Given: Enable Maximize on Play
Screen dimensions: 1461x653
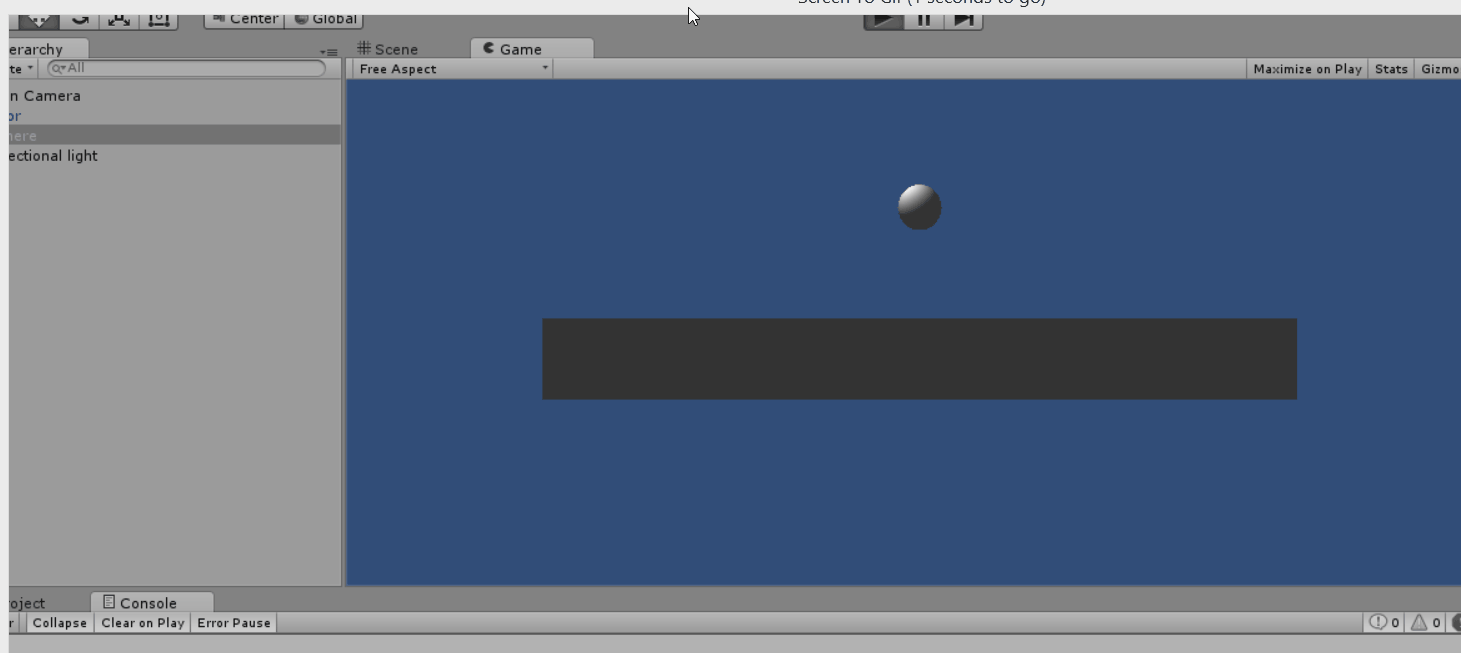Looking at the screenshot, I should click(x=1307, y=69).
